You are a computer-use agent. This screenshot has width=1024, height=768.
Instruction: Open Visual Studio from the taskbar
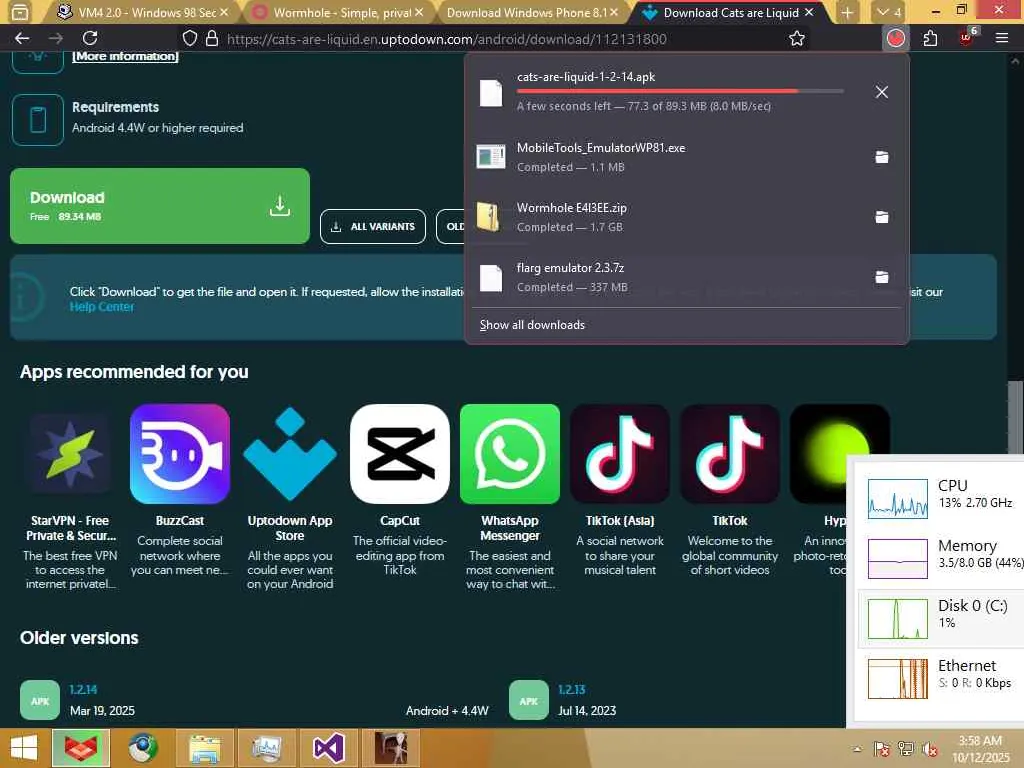[328, 748]
